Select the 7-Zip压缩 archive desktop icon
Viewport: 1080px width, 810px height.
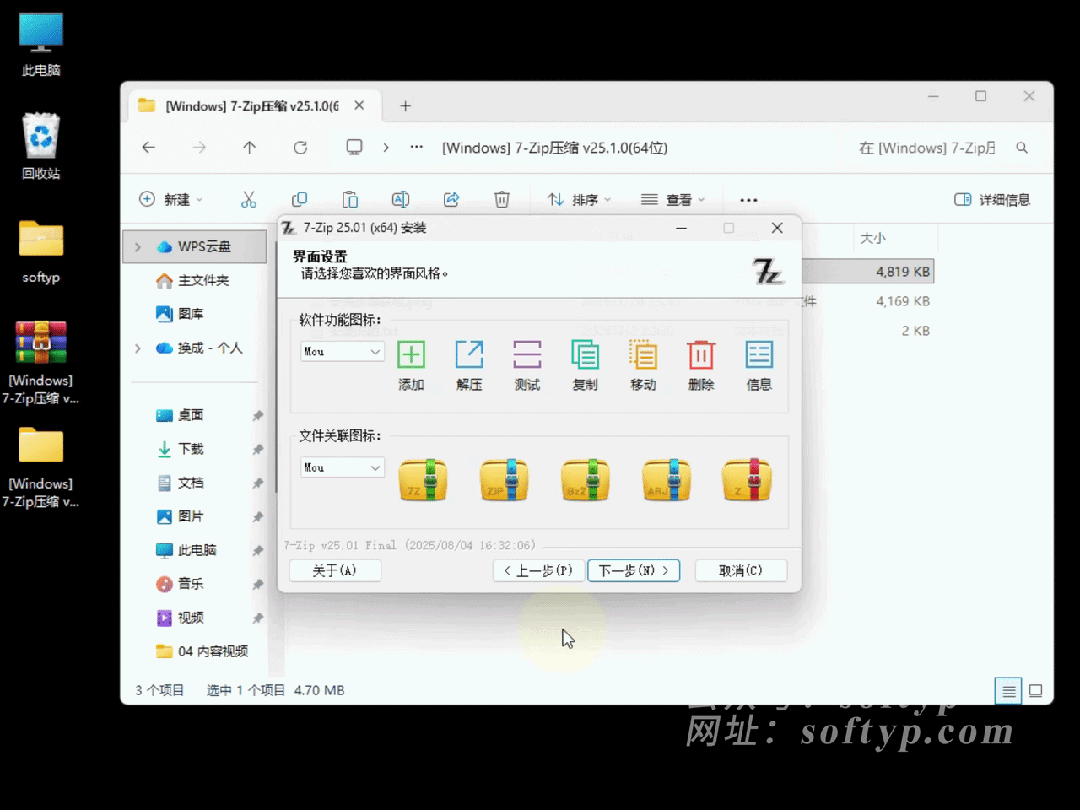pyautogui.click(x=41, y=362)
